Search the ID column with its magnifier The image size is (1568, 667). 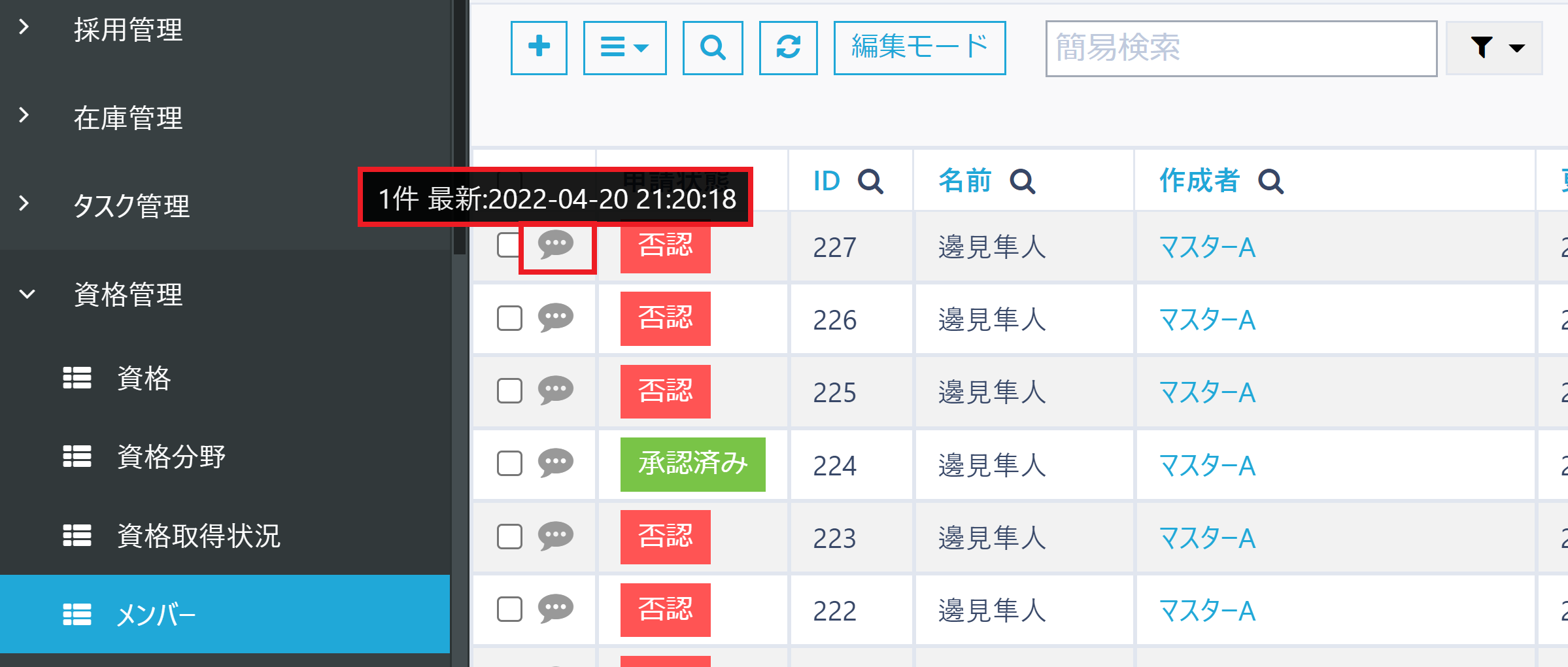pos(870,182)
